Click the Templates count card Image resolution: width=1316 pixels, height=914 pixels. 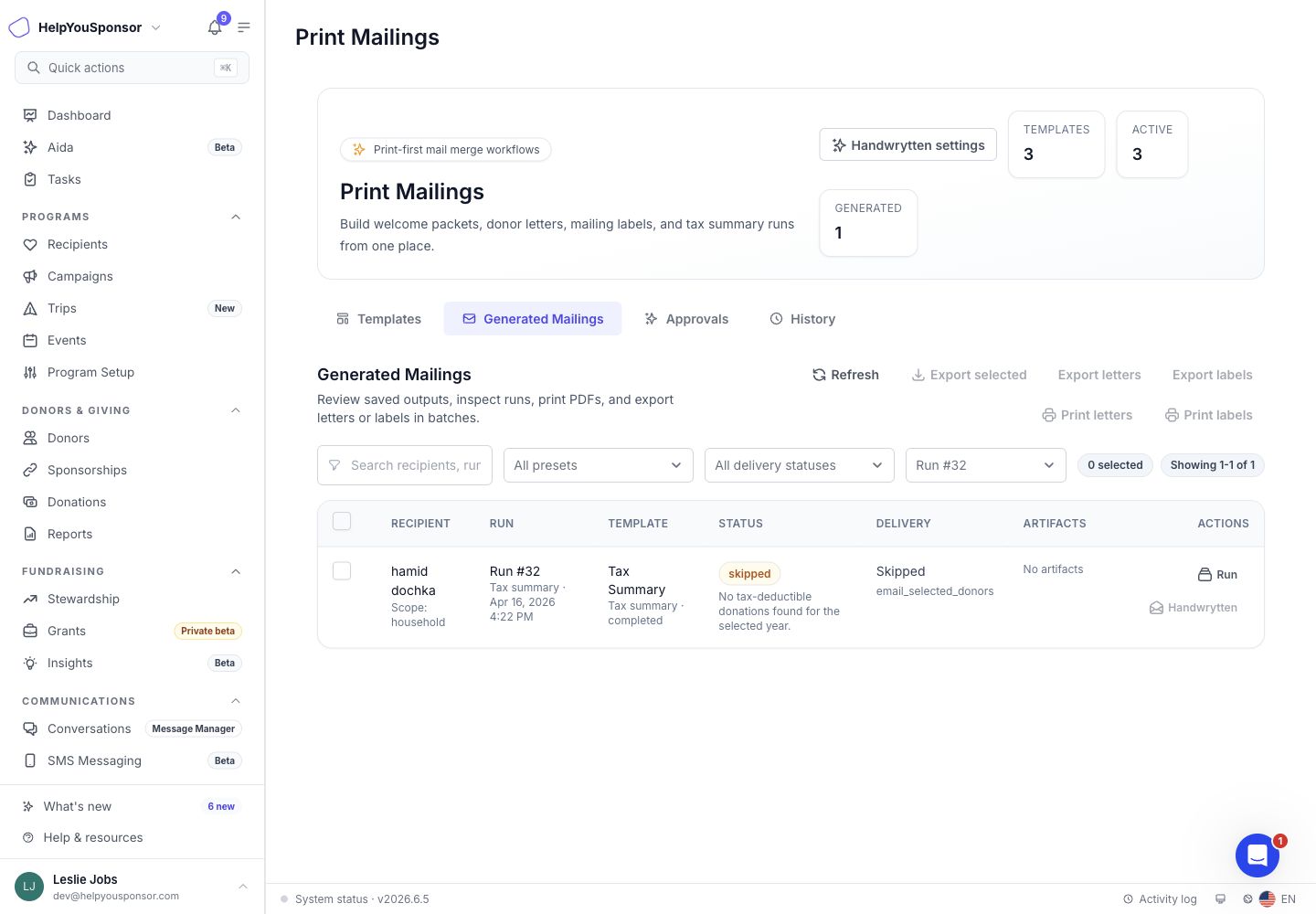pos(1056,144)
